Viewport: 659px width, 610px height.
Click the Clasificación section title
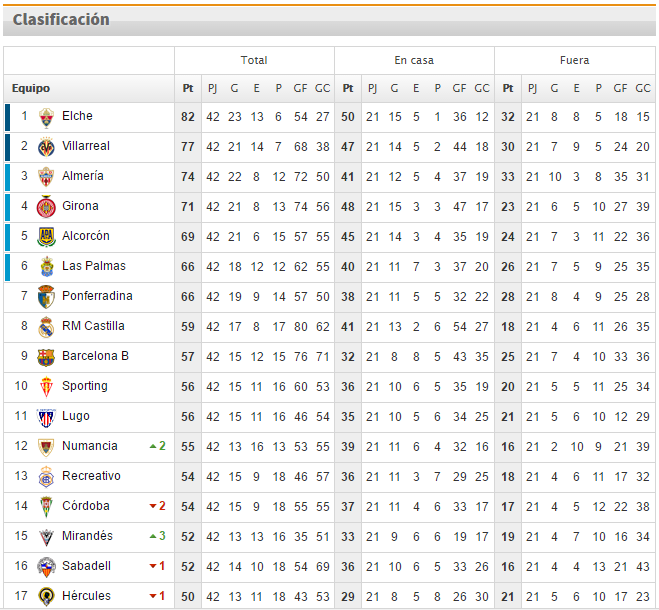click(61, 20)
